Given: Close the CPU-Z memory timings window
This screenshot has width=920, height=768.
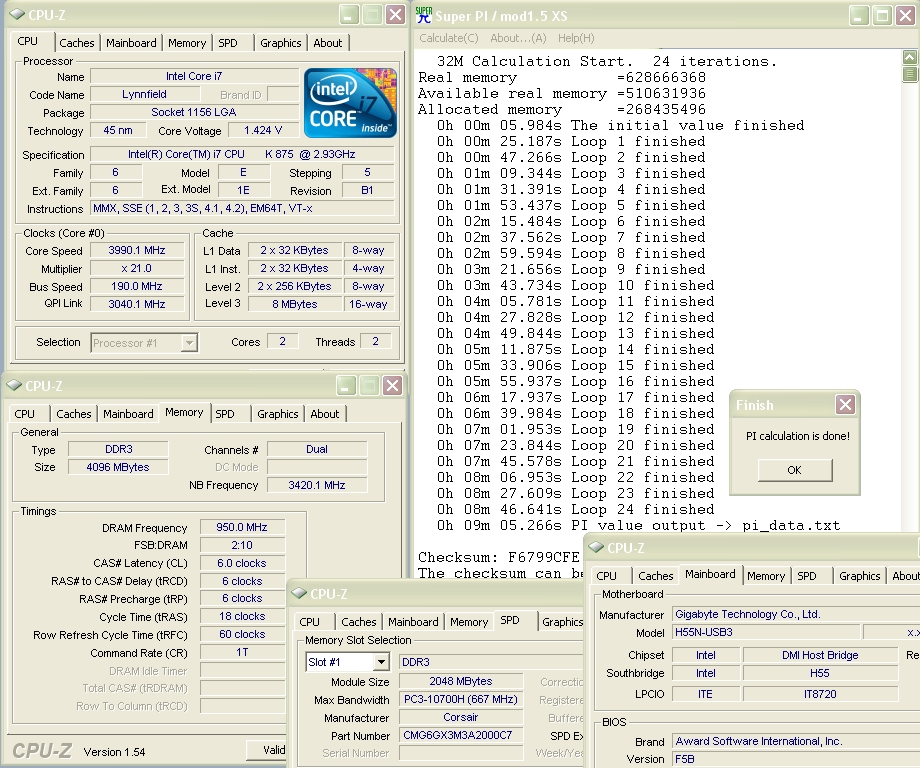Looking at the screenshot, I should (x=393, y=385).
